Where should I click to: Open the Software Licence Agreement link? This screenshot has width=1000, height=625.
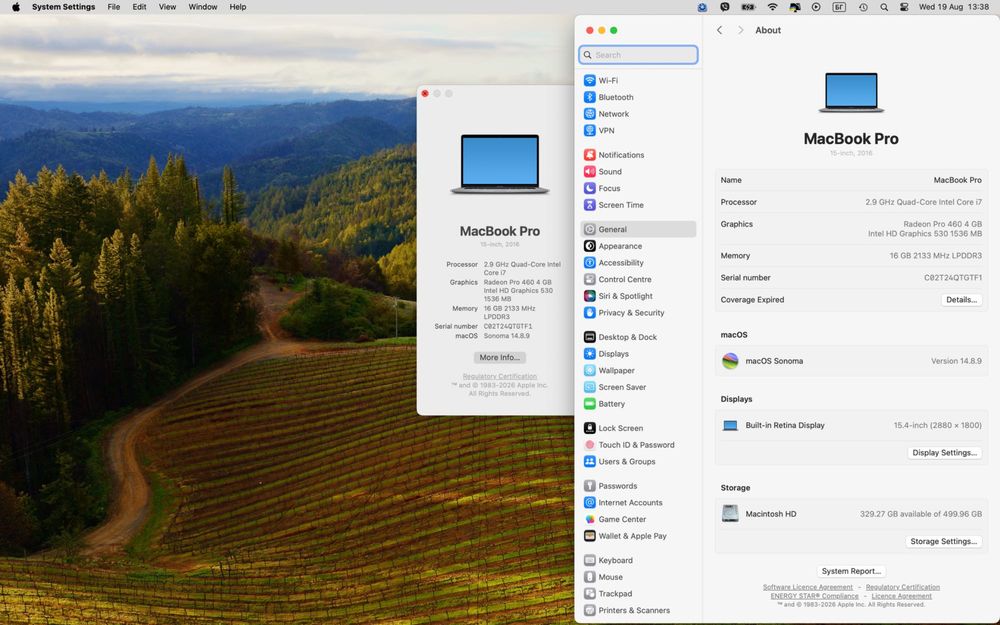pos(807,587)
